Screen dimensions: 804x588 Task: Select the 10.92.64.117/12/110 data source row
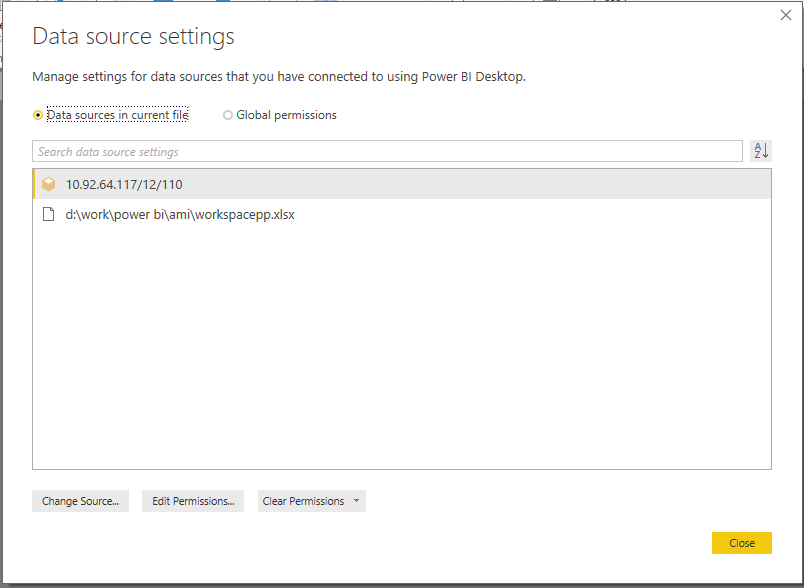pyautogui.click(x=402, y=184)
